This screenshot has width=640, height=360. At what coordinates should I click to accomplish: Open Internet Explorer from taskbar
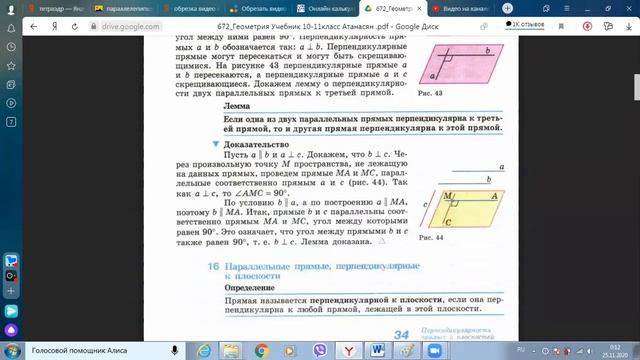pos(204,351)
